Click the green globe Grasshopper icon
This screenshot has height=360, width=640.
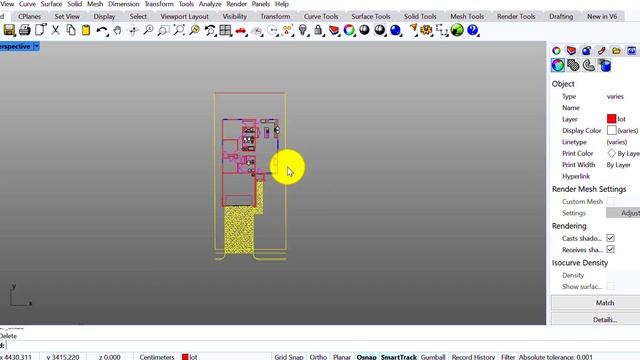457,30
